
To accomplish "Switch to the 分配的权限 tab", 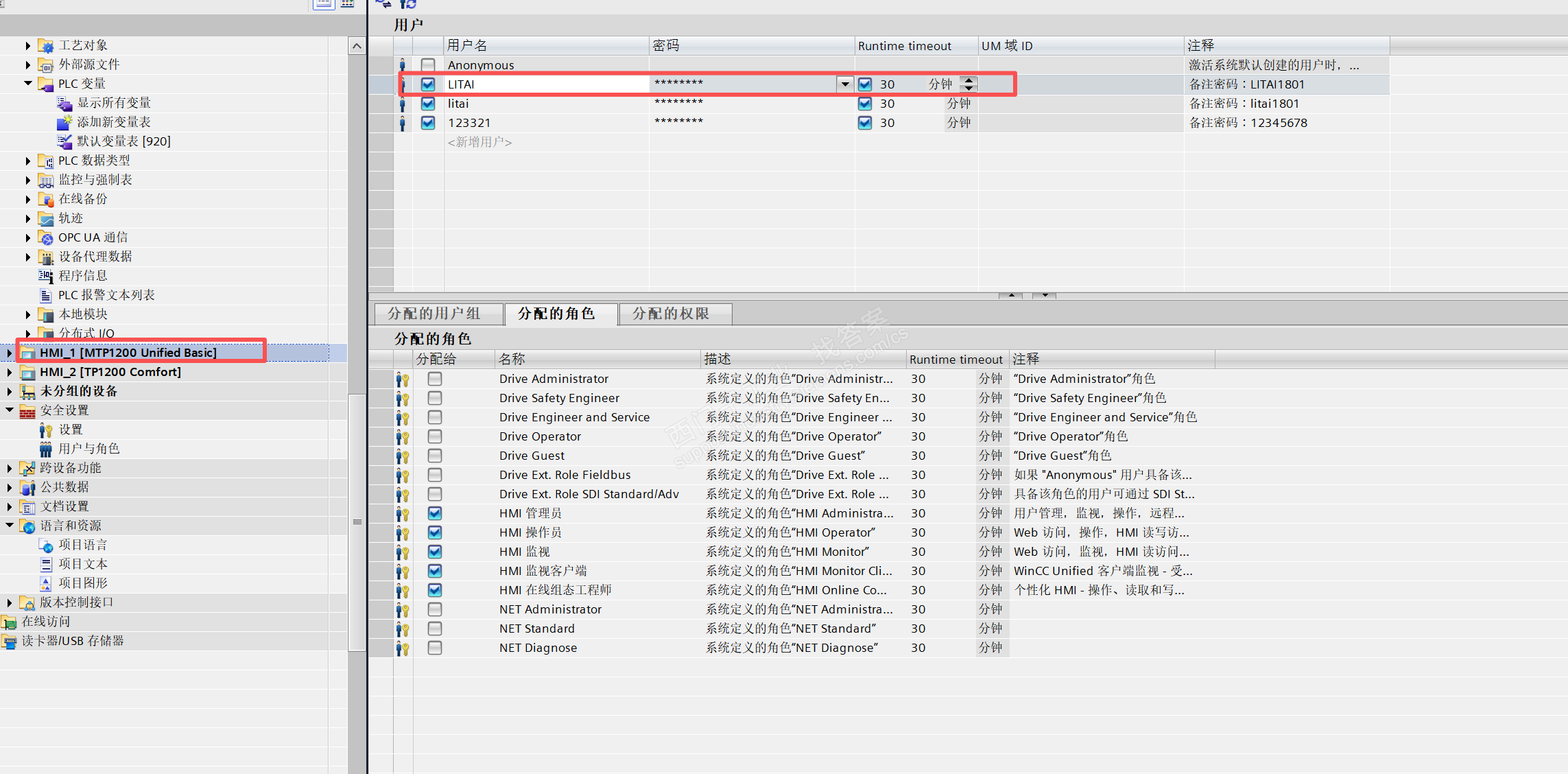I will point(671,314).
